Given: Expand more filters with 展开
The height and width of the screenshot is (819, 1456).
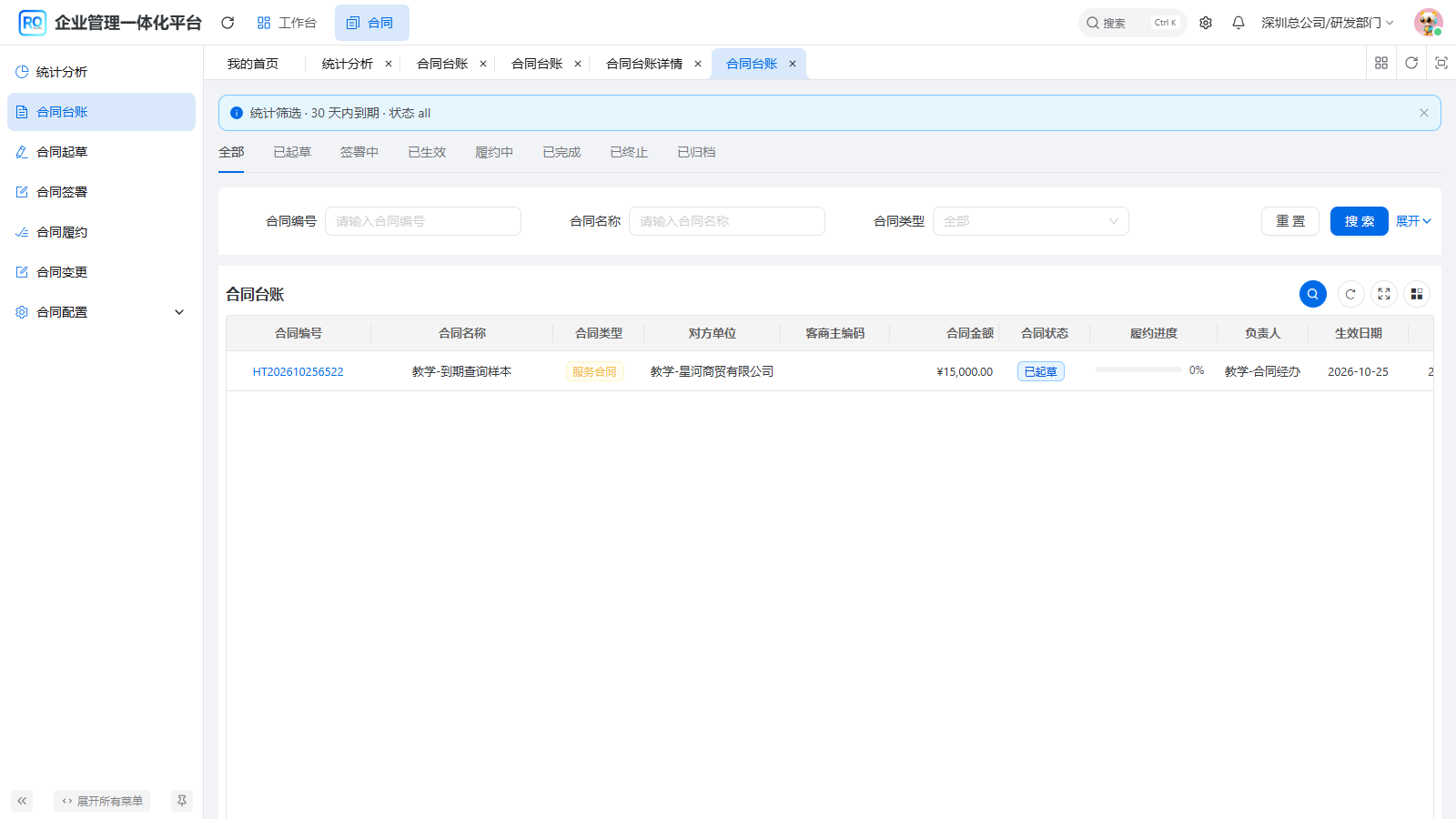Looking at the screenshot, I should click(x=1413, y=221).
